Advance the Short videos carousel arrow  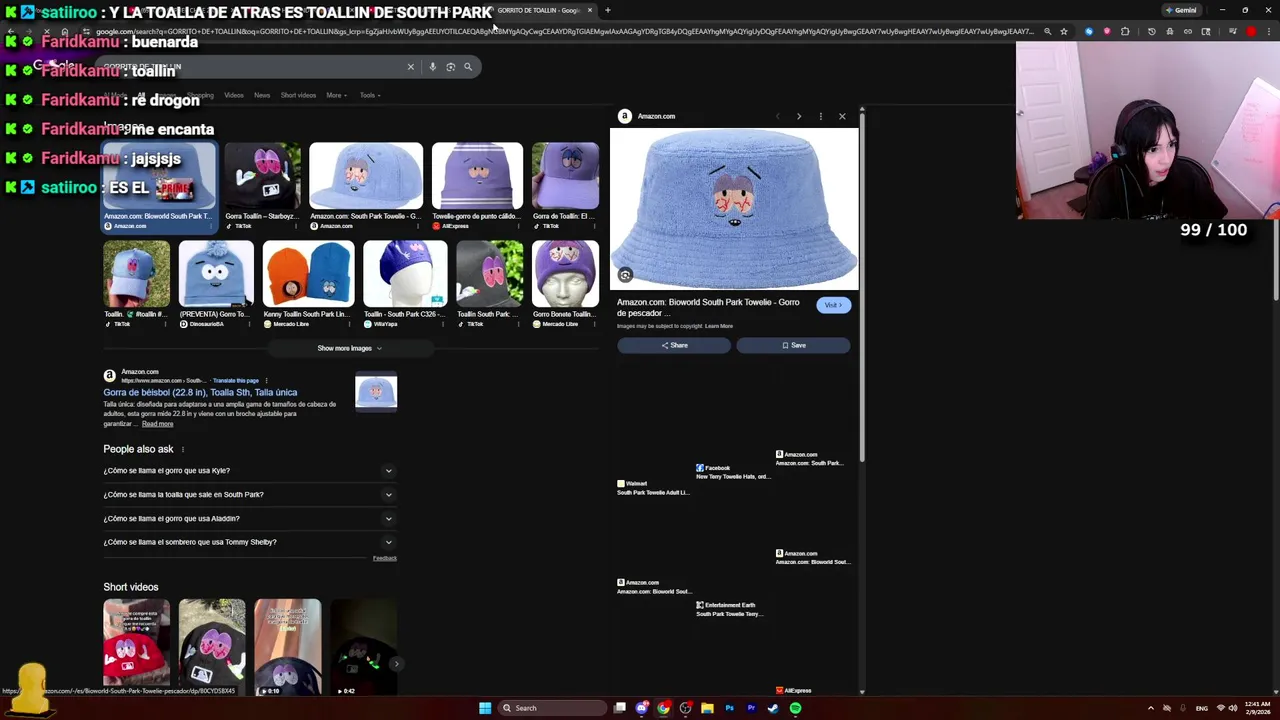(396, 664)
